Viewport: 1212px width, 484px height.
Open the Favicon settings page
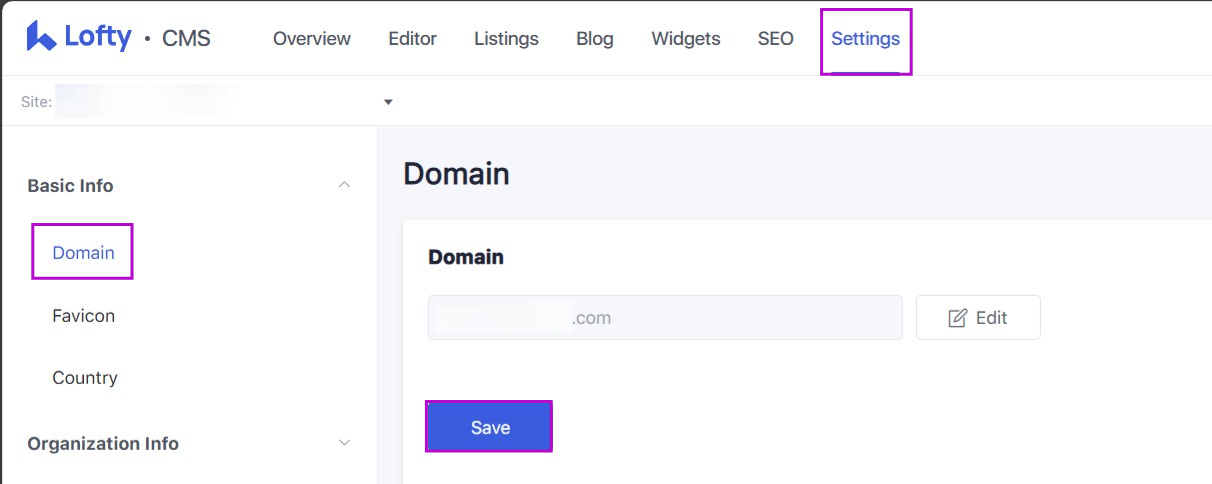point(83,316)
